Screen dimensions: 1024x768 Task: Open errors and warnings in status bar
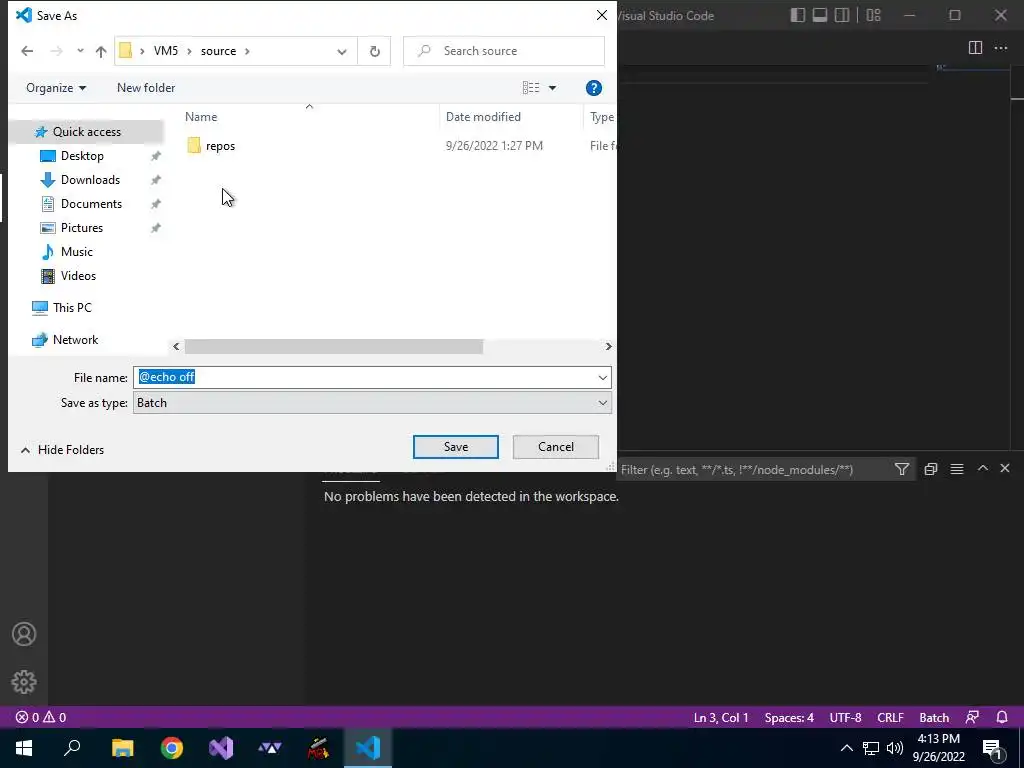point(40,717)
